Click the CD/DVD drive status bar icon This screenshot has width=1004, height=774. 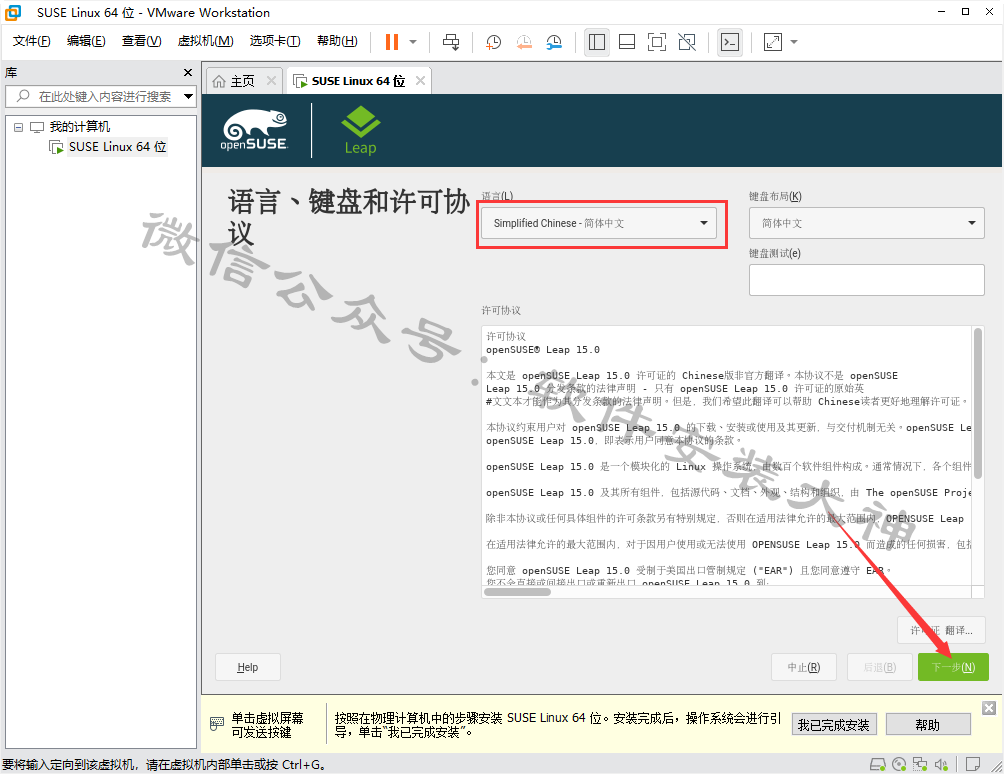tap(899, 764)
